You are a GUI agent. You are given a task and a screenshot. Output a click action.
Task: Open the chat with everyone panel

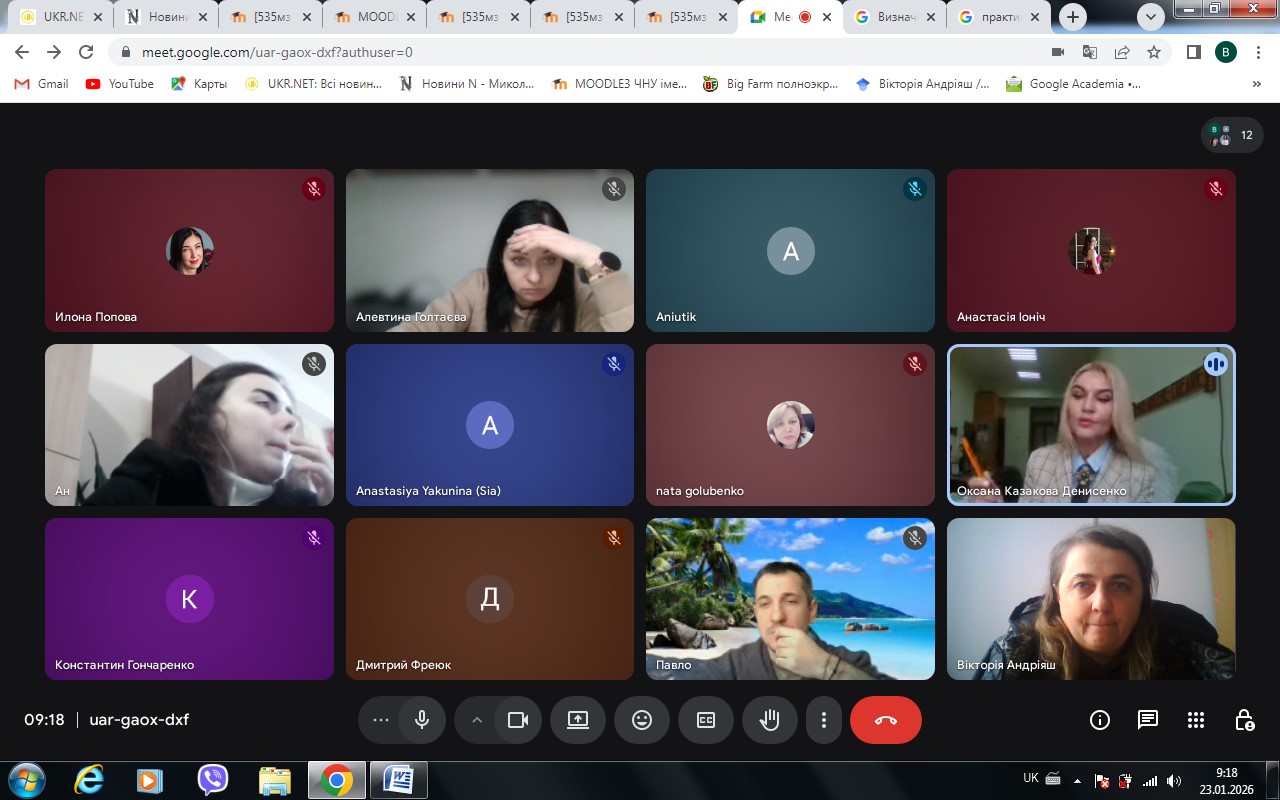(x=1148, y=720)
